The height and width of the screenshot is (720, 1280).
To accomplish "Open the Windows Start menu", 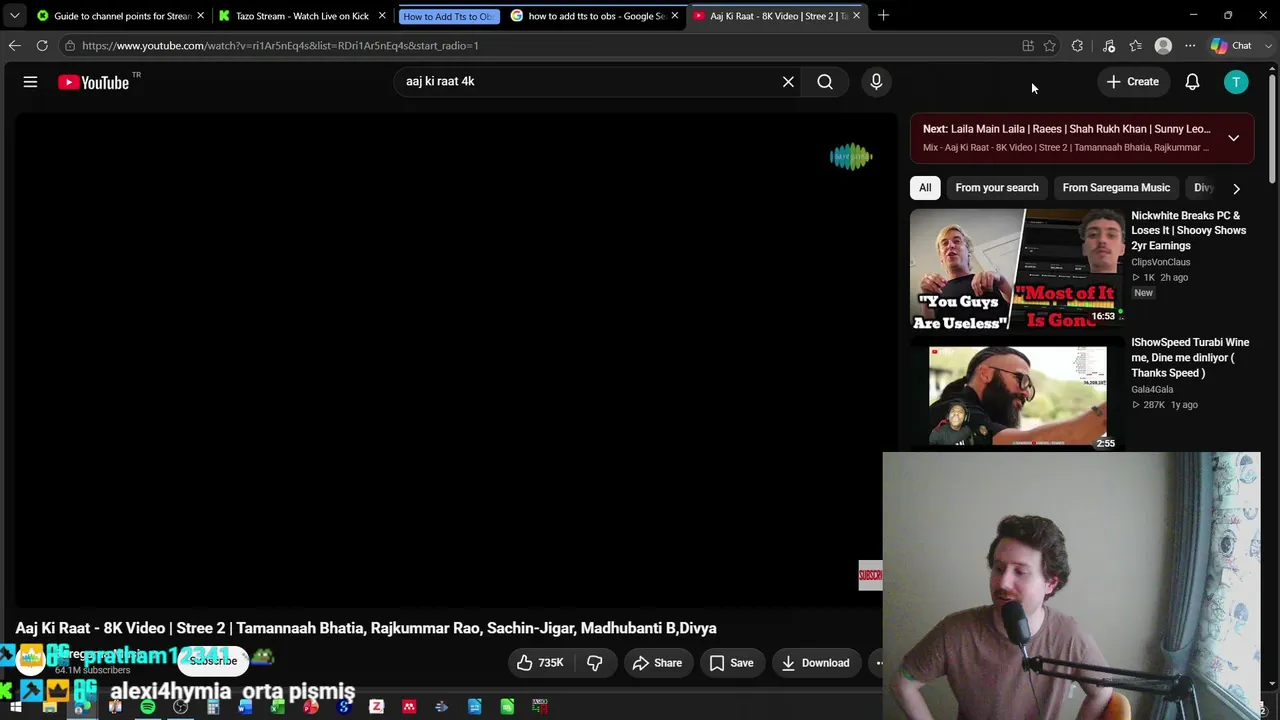I will (x=15, y=708).
